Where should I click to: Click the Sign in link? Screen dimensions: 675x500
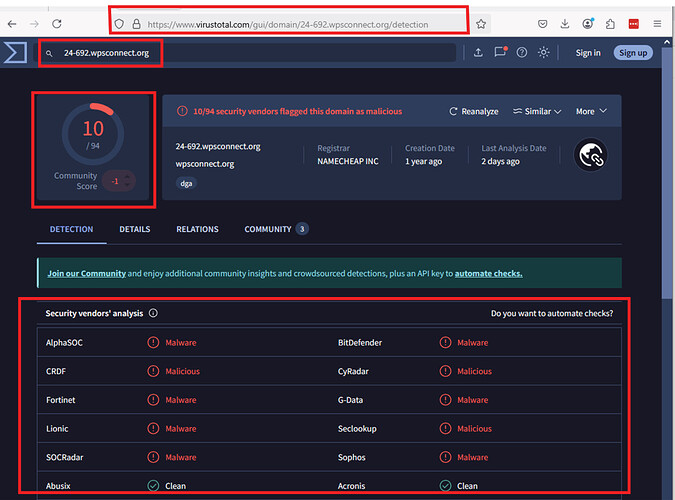point(588,53)
